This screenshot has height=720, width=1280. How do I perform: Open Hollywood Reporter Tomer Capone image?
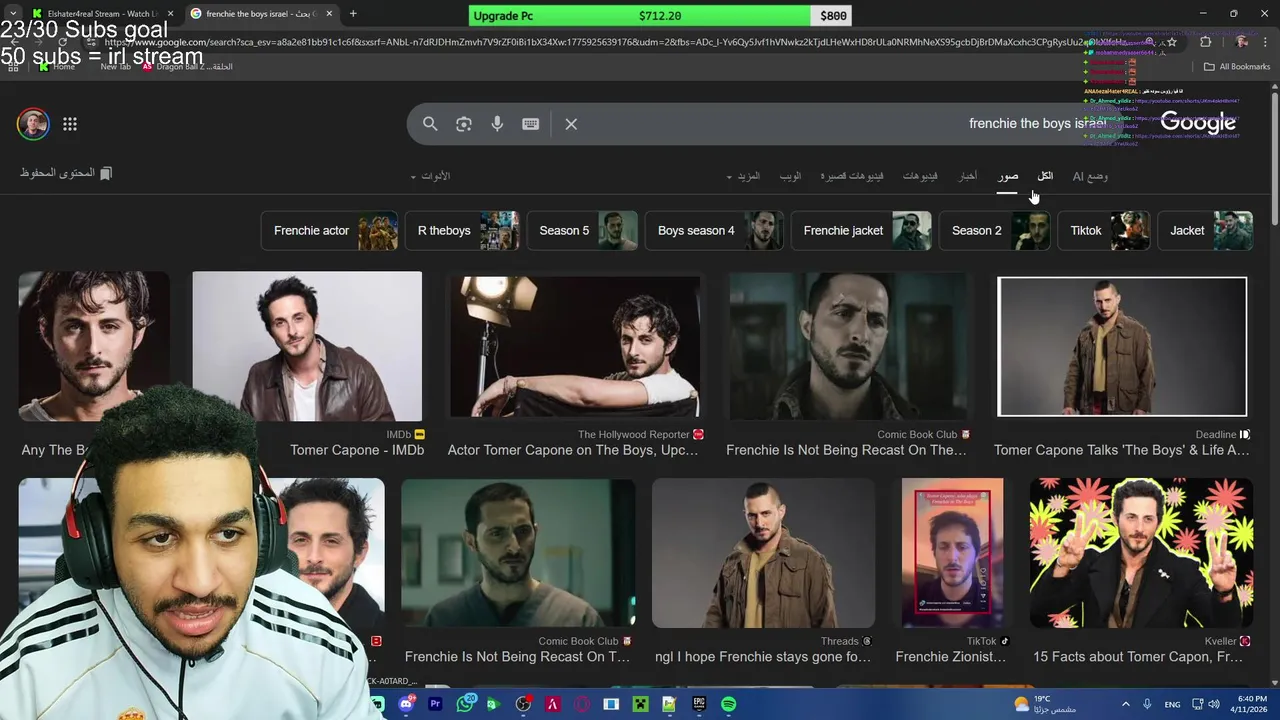575,346
